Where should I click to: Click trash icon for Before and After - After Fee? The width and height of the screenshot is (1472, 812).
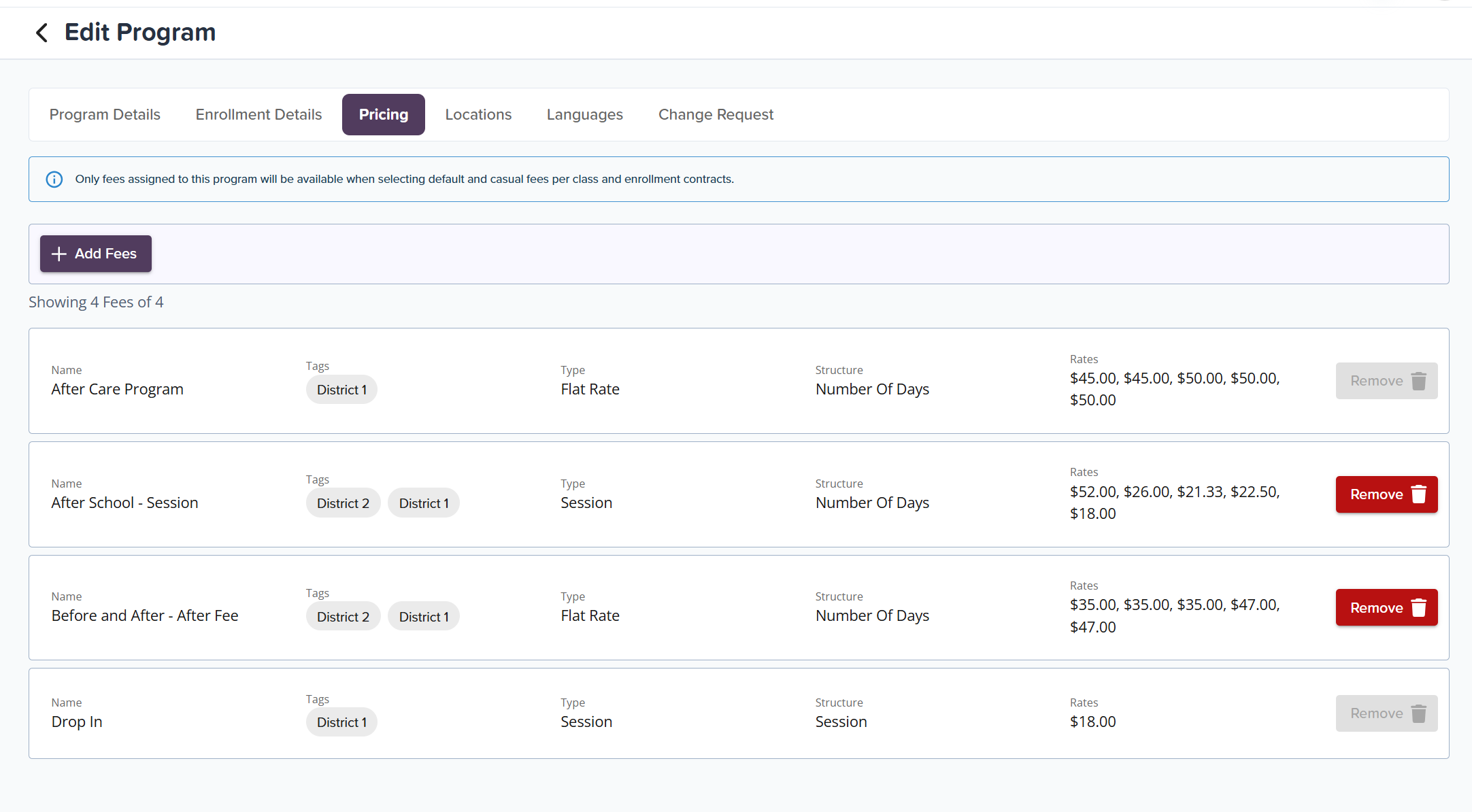[x=1419, y=607]
